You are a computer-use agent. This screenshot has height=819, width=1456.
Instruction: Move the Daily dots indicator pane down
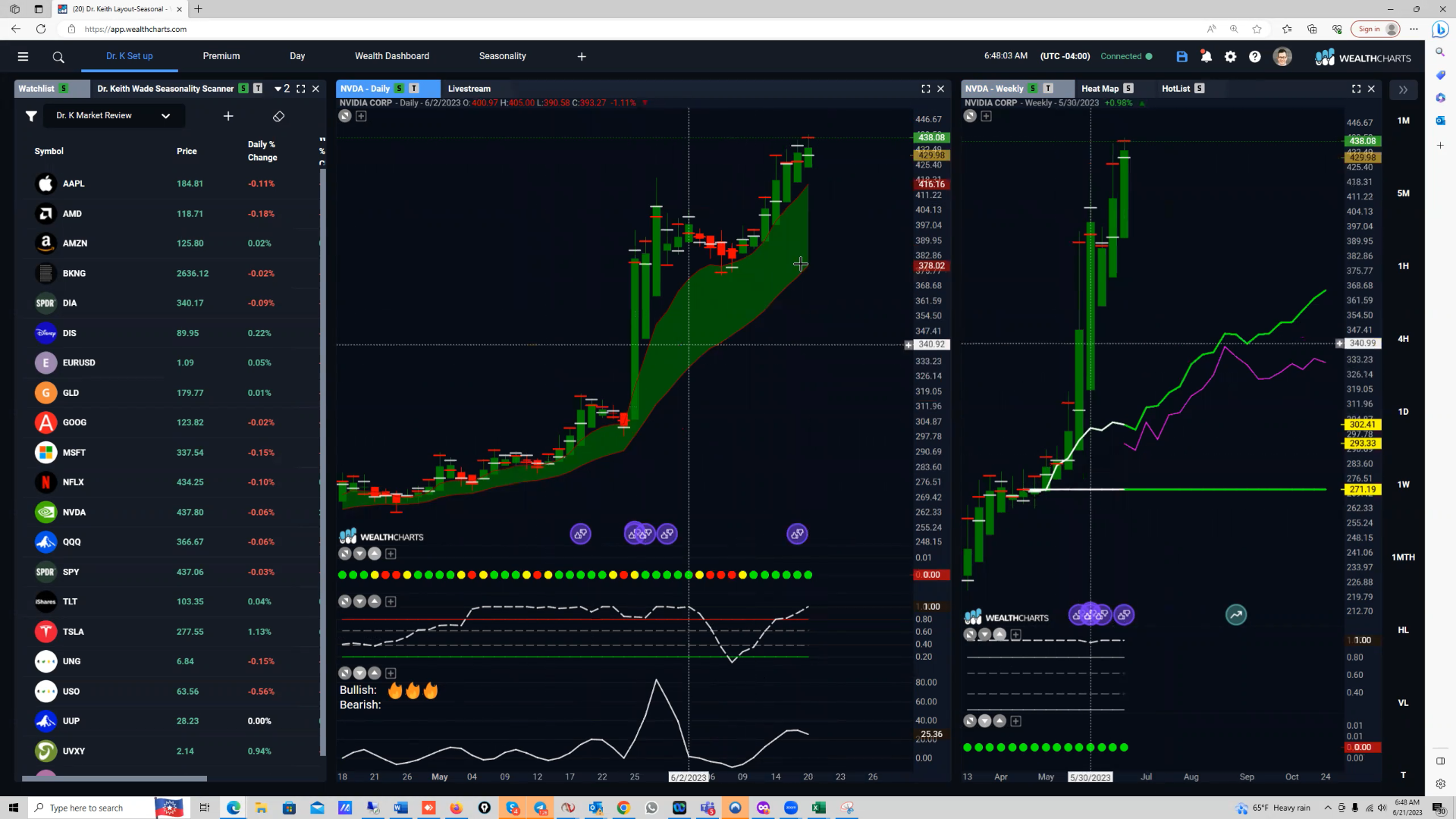point(360,554)
